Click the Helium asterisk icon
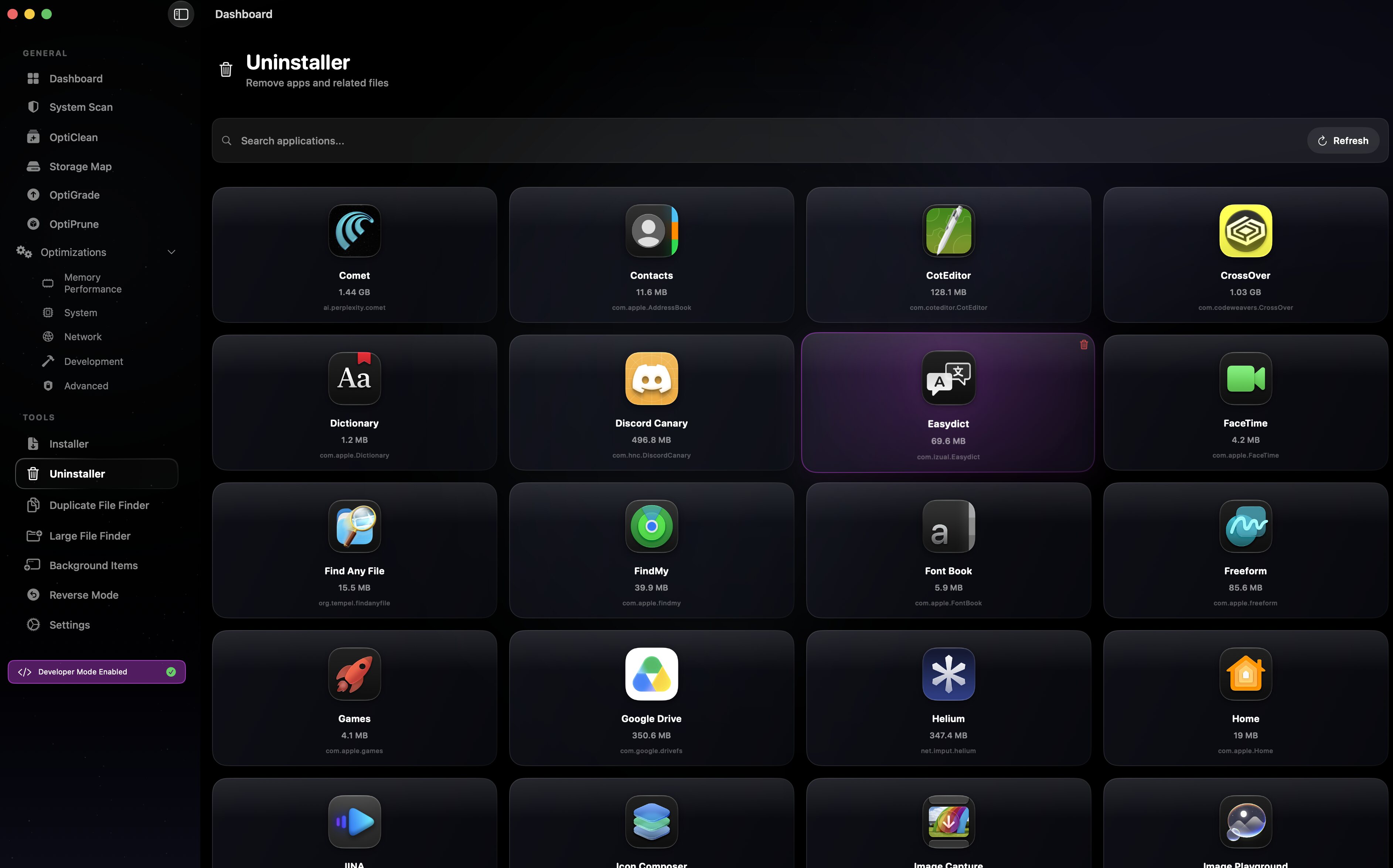Viewport: 1393px width, 868px height. click(948, 673)
